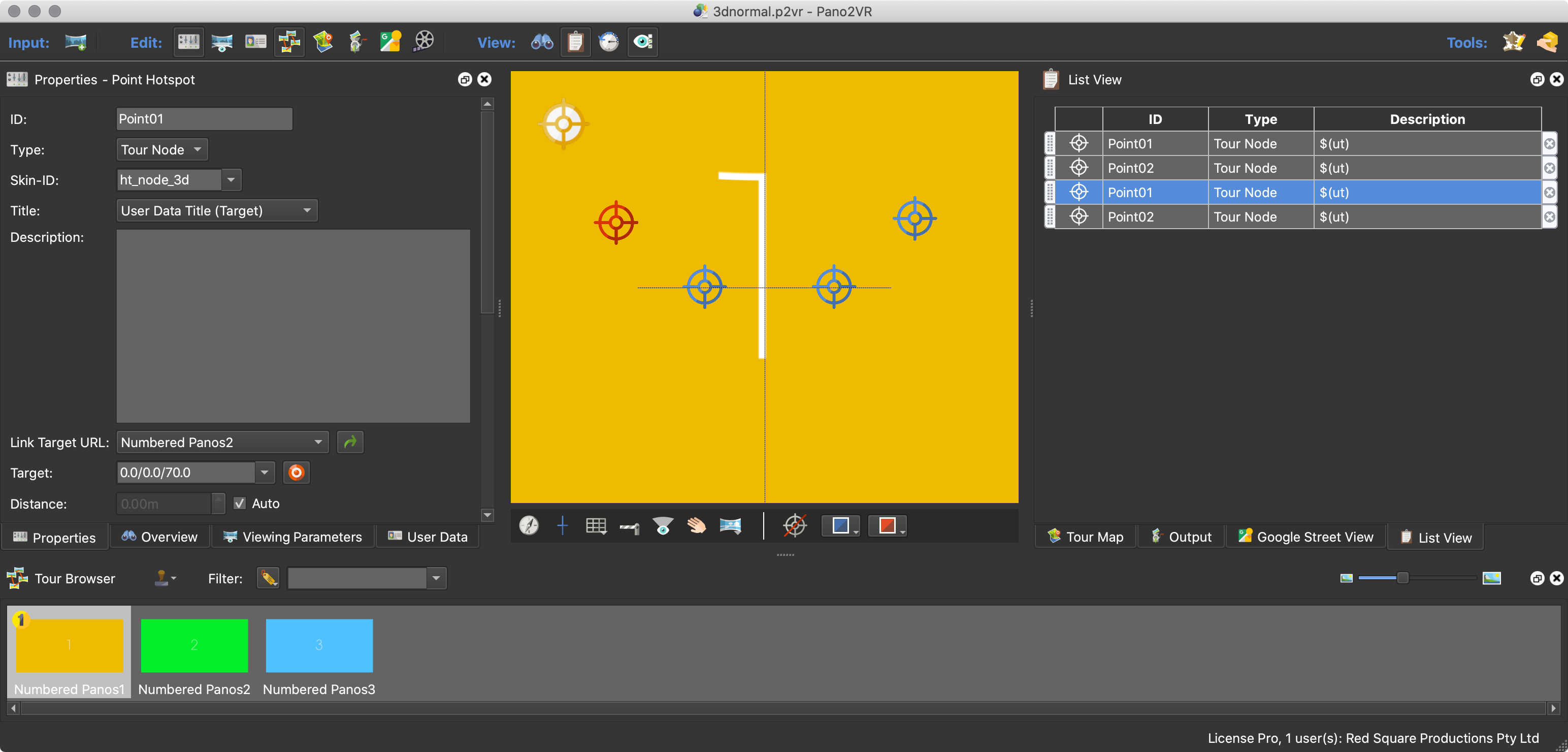Select the panorama image mode icon
The image size is (1568, 752).
tap(730, 525)
